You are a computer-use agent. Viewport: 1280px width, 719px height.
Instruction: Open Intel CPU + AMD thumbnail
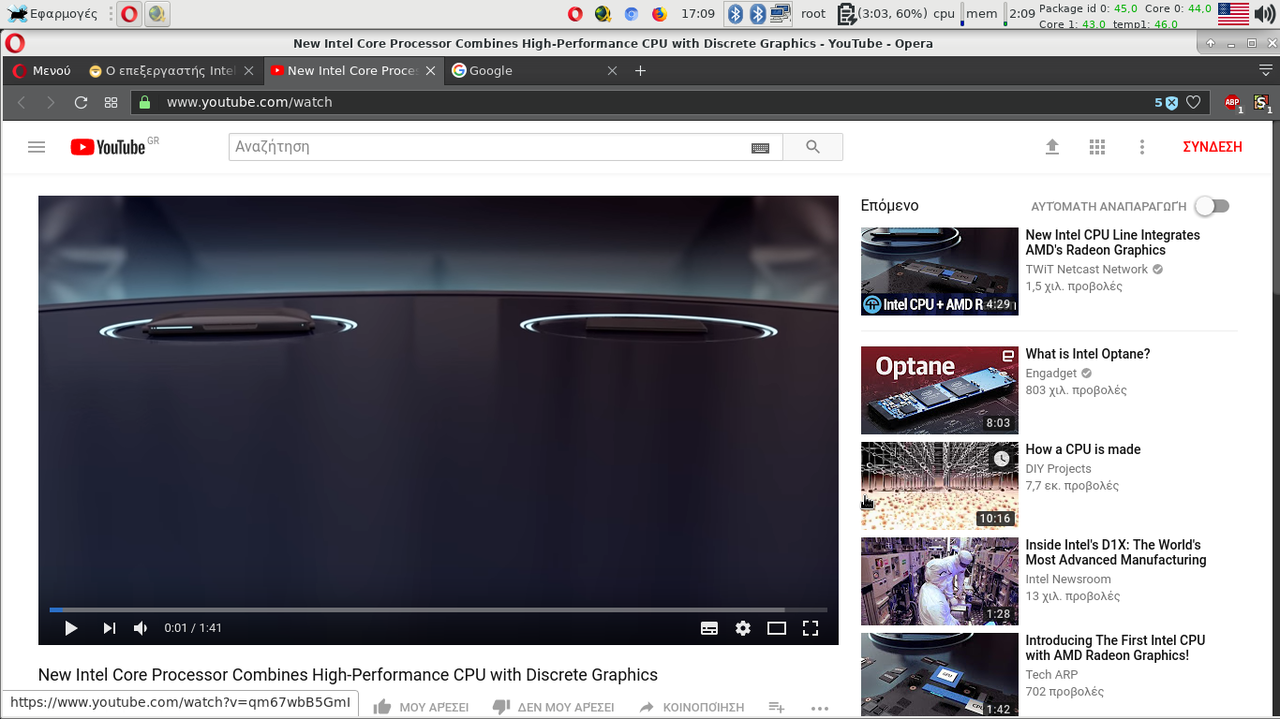pyautogui.click(x=939, y=271)
